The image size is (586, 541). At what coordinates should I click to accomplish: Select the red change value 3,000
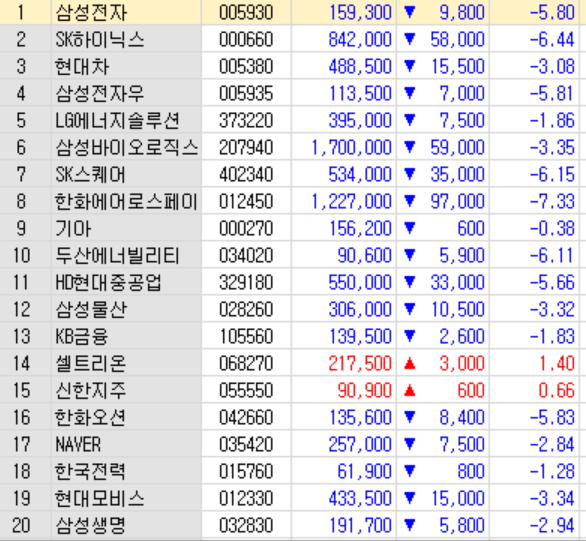coord(462,364)
